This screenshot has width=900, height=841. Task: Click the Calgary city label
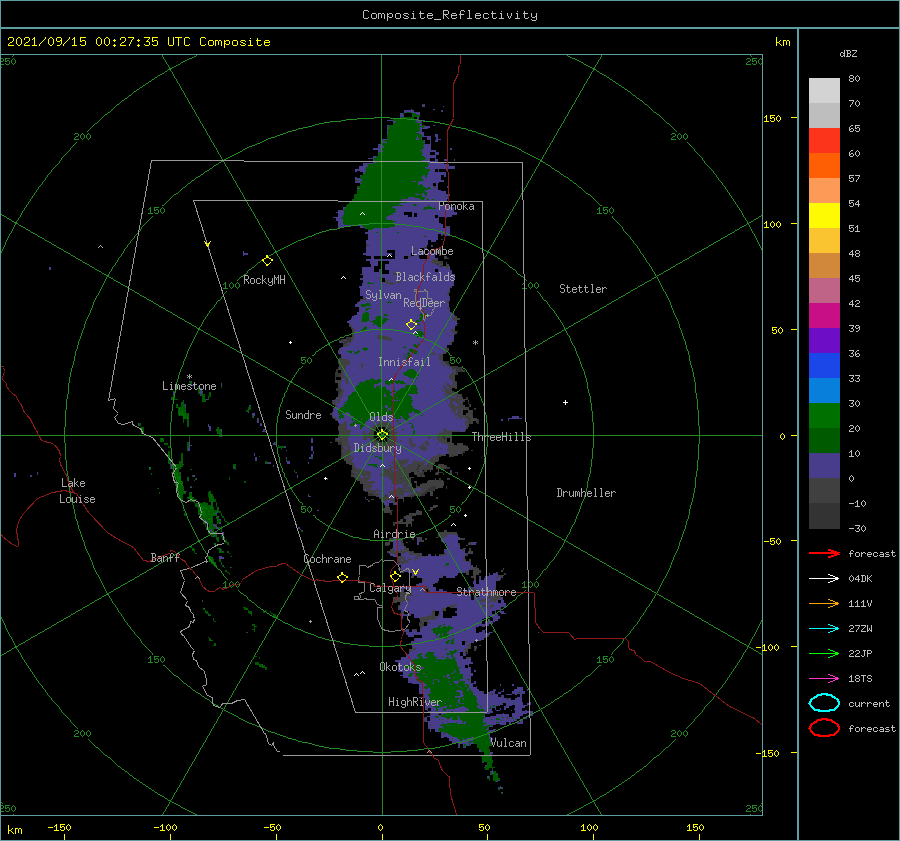pos(390,588)
